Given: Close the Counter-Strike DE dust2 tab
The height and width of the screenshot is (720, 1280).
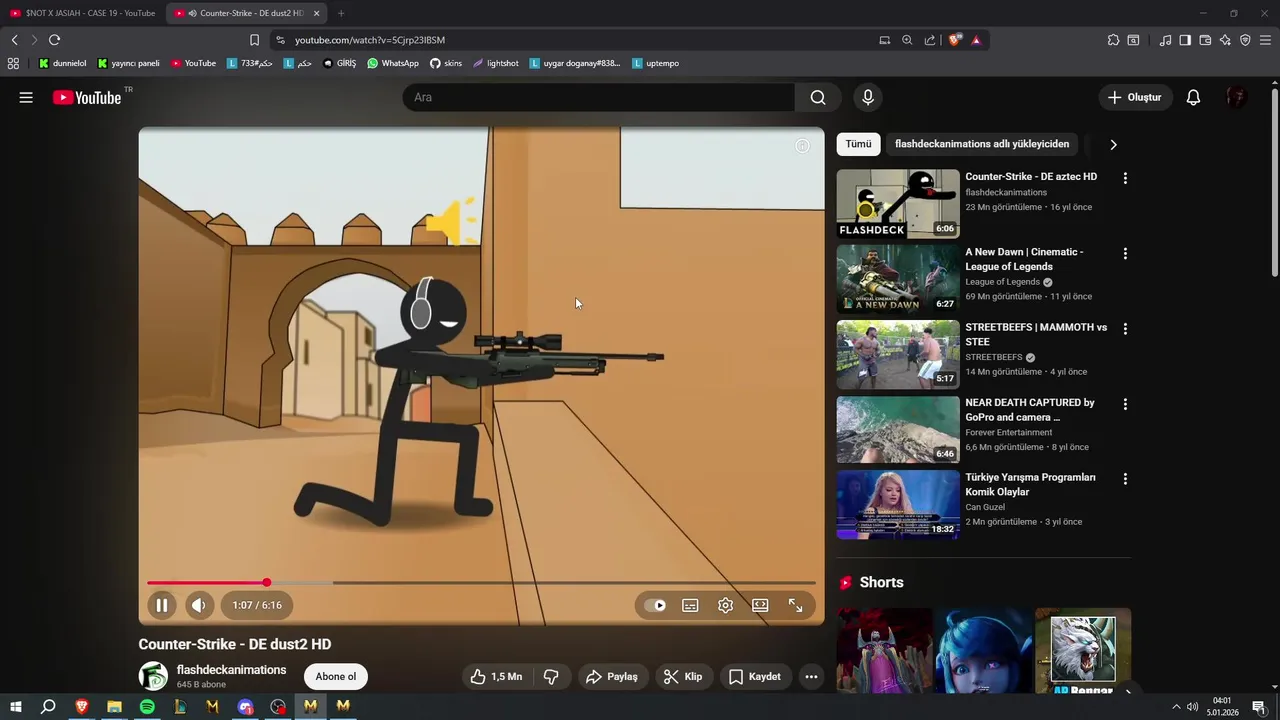Looking at the screenshot, I should [317, 13].
